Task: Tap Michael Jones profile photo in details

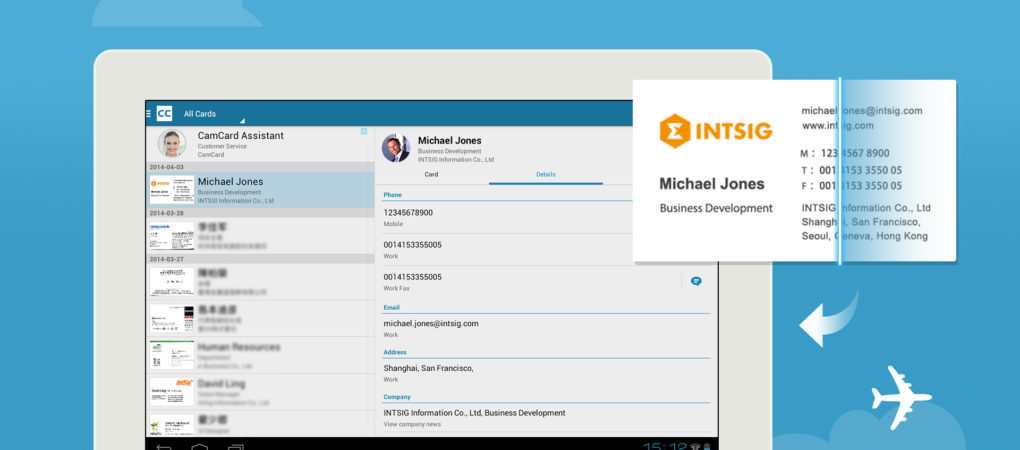Action: pos(396,148)
